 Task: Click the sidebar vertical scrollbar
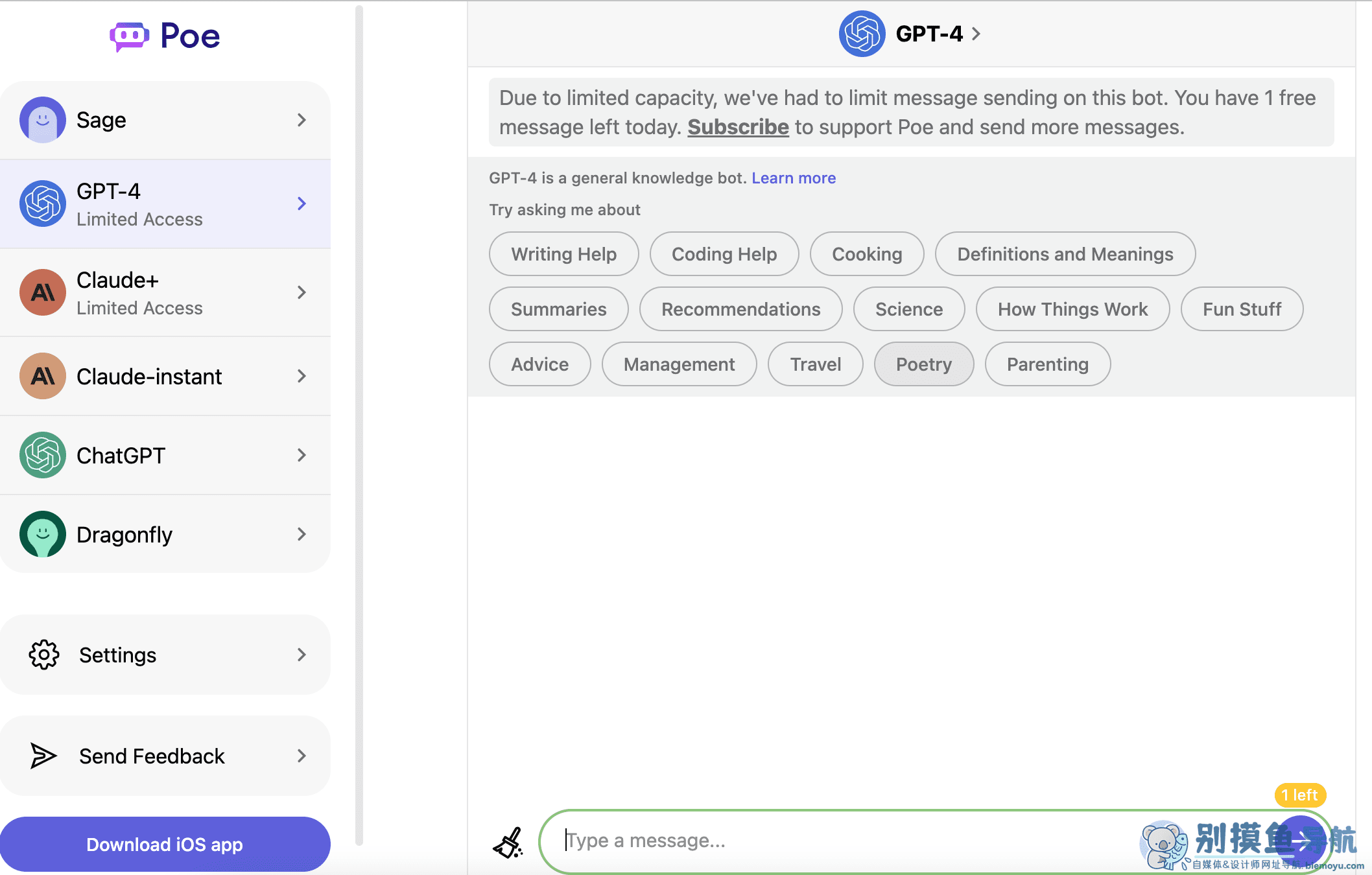(x=359, y=425)
